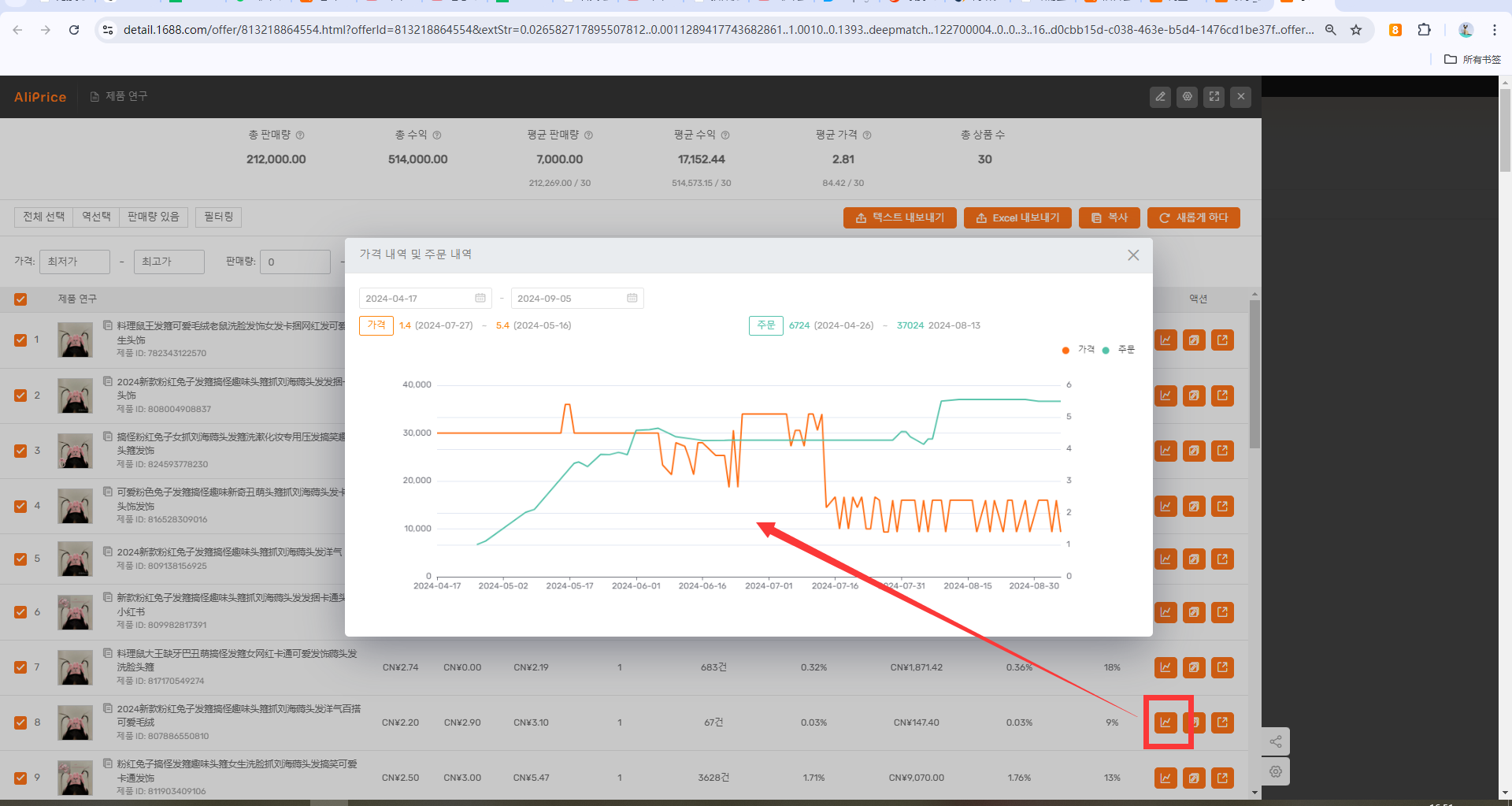Viewport: 1512px width, 806px height.
Task: Click the 복사 copy button
Action: pyautogui.click(x=1110, y=217)
